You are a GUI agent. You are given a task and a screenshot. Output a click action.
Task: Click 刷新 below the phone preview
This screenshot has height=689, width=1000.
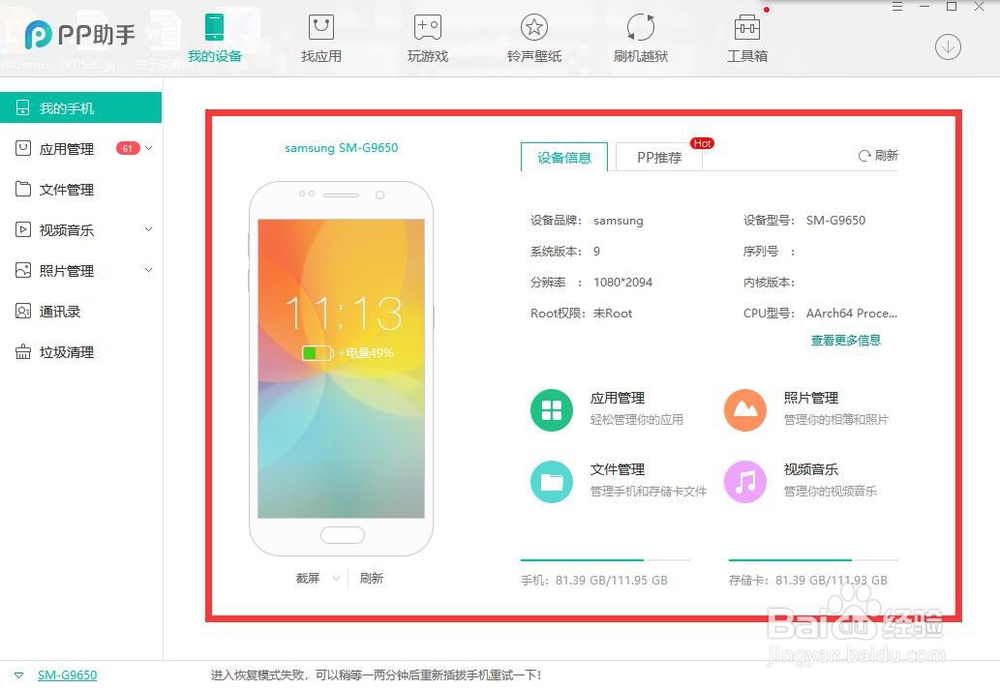tap(371, 578)
